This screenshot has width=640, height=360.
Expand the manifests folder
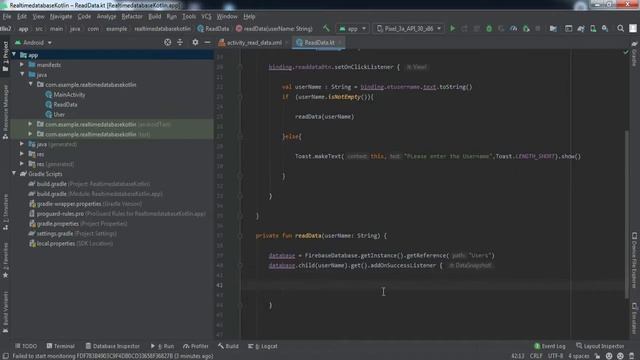(x=22, y=64)
